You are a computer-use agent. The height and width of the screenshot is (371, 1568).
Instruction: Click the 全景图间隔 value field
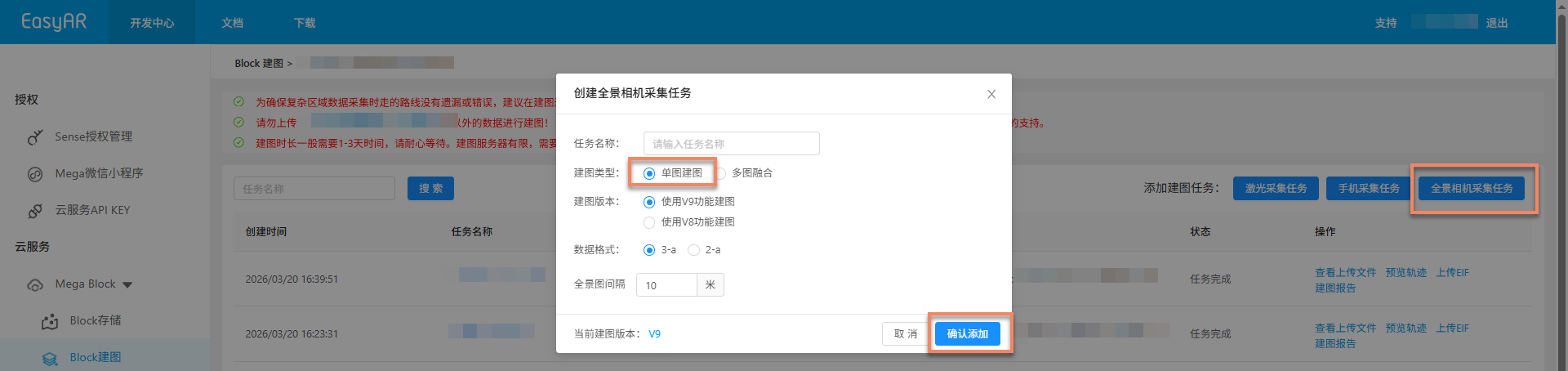coord(666,285)
